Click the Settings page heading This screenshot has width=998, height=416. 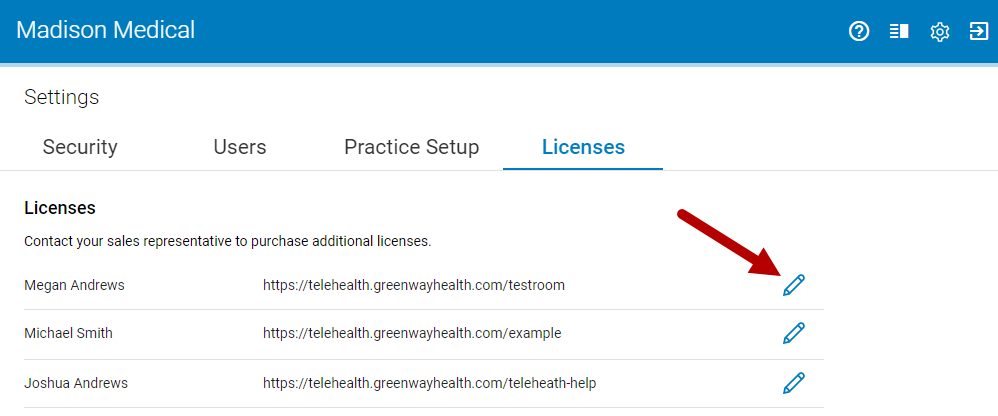(62, 97)
